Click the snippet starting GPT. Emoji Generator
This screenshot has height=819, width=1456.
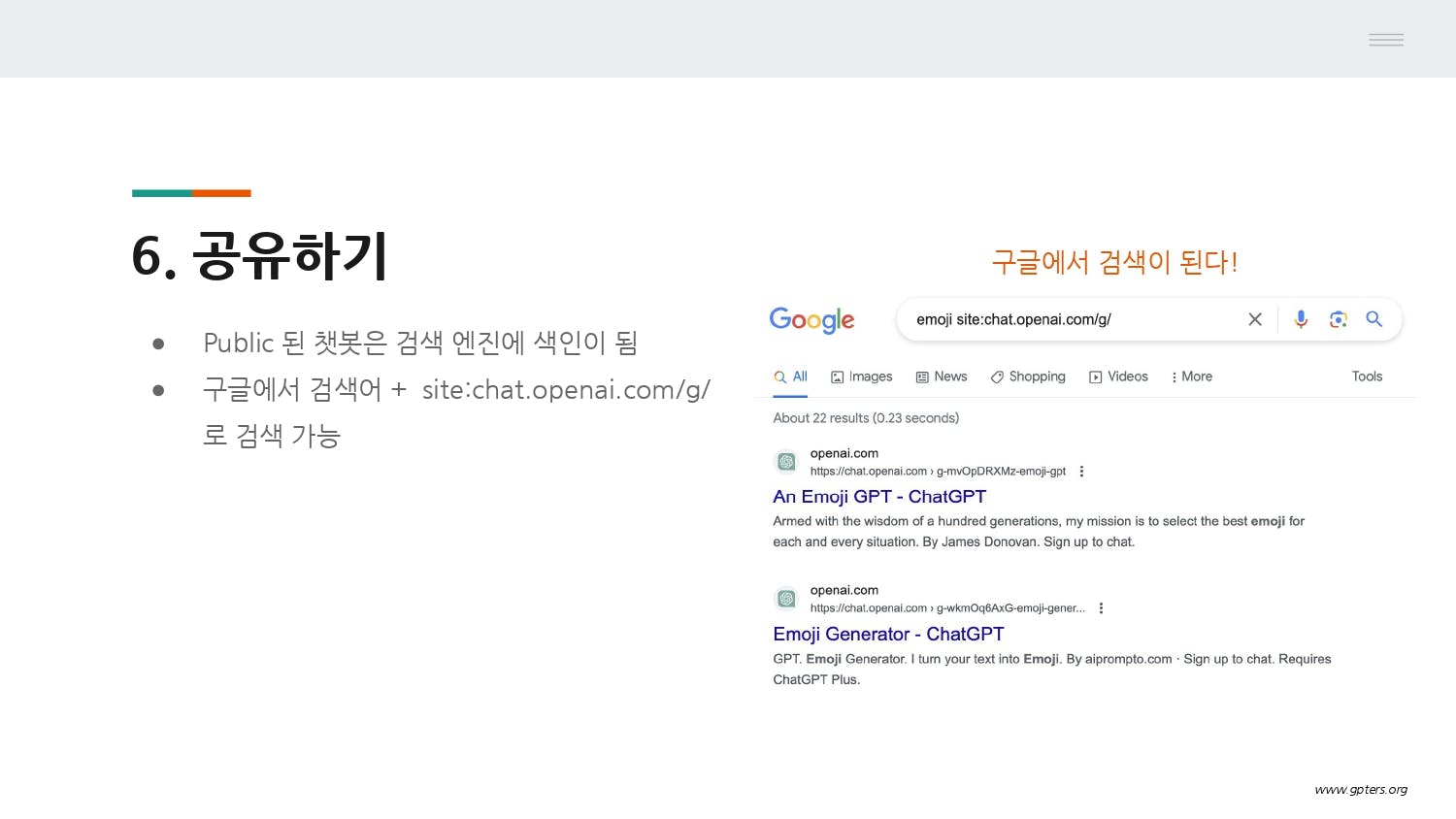[x=1052, y=669]
